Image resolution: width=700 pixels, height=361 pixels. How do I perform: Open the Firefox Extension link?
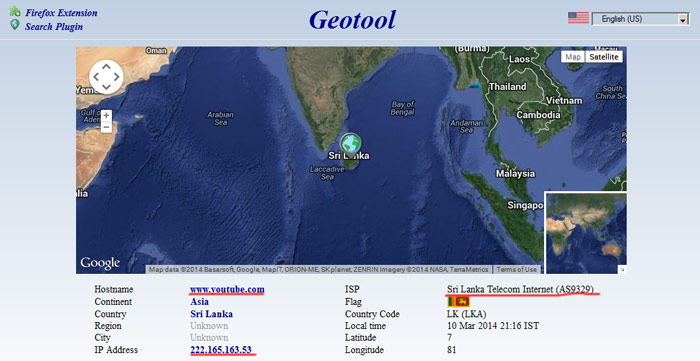pos(61,12)
